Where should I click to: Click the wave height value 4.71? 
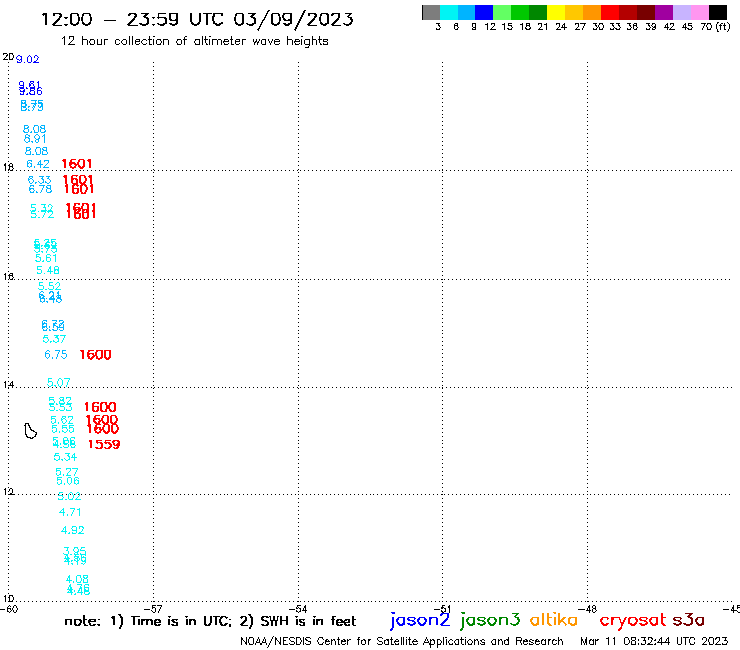pyautogui.click(x=70, y=512)
